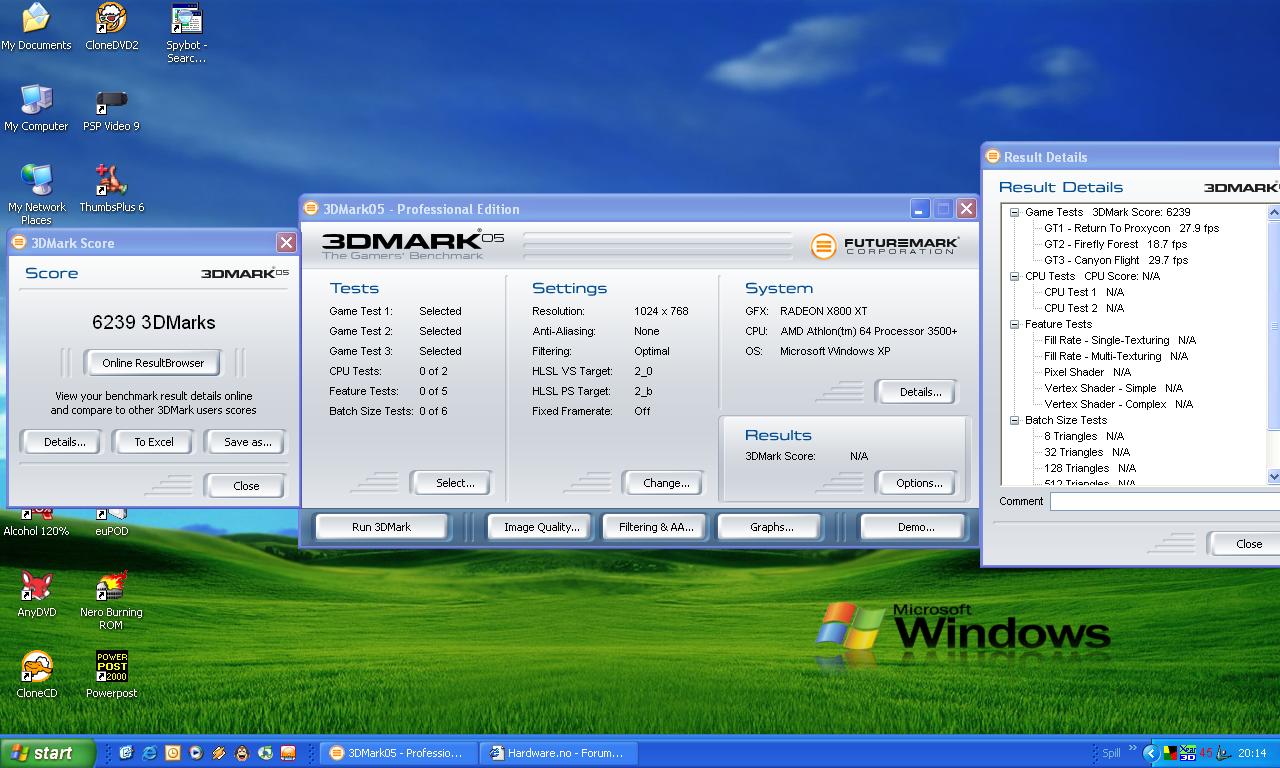Select GT1 - Return To Proxycon result
1280x768 pixels.
click(x=1131, y=228)
